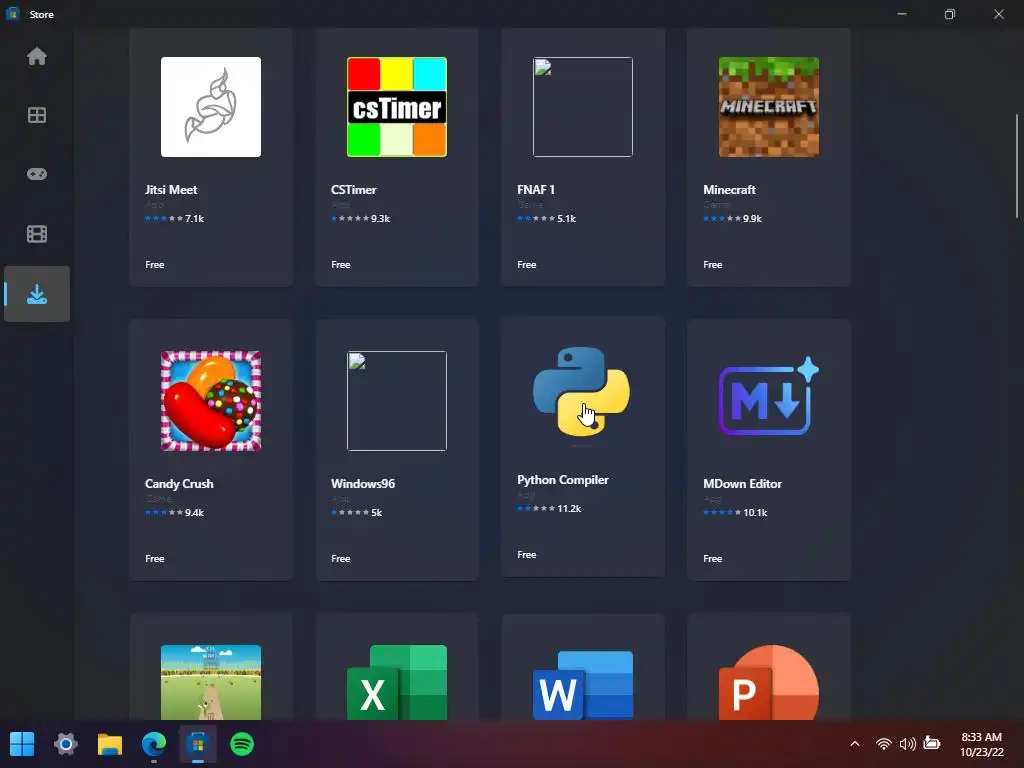The image size is (1024, 768).
Task: Open the Home sidebar icon
Action: pyautogui.click(x=37, y=57)
